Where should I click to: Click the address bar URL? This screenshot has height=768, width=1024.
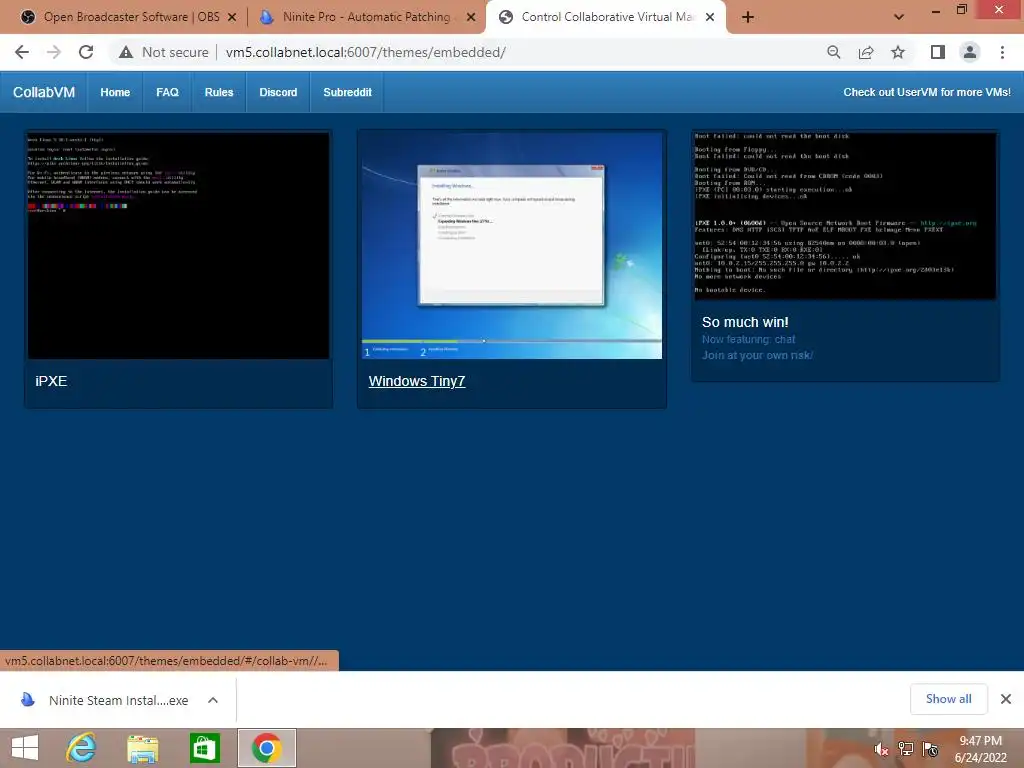tap(366, 52)
